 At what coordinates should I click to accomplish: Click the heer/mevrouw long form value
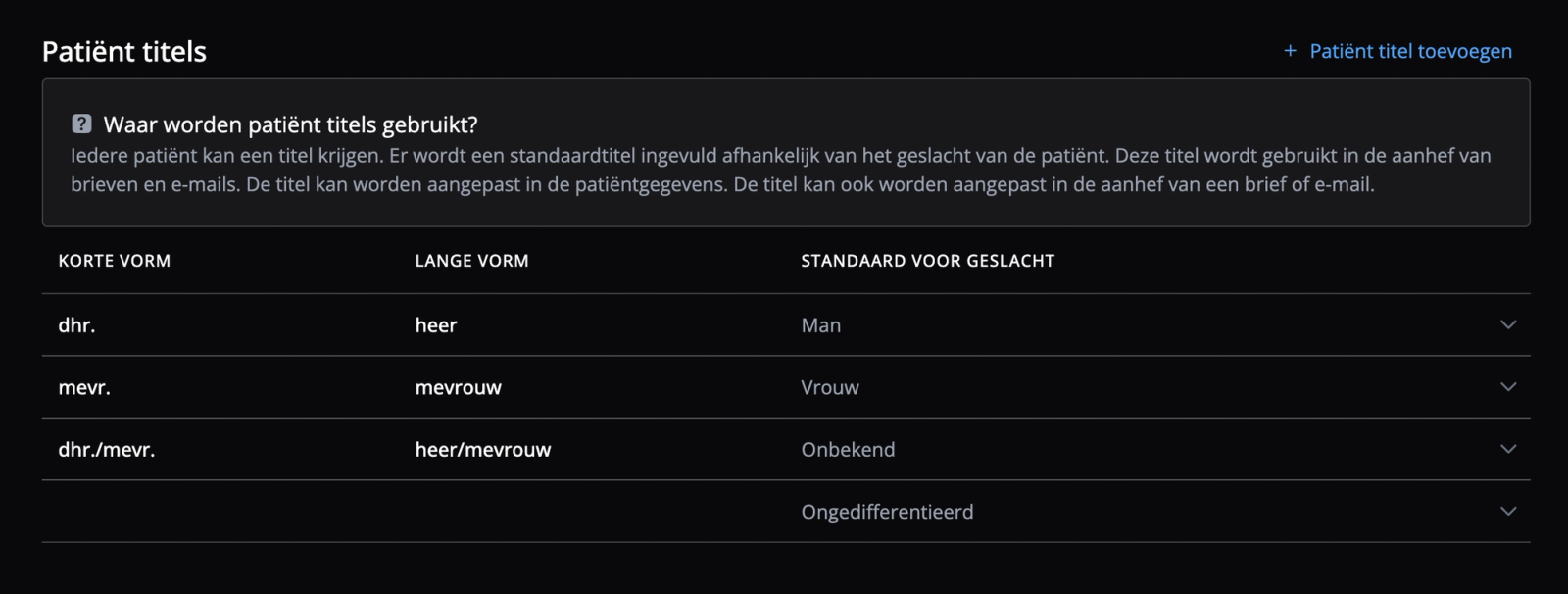click(483, 449)
